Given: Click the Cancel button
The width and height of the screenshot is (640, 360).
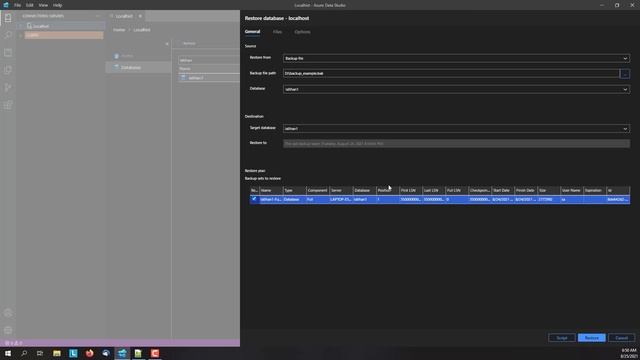Looking at the screenshot, I should 621,338.
